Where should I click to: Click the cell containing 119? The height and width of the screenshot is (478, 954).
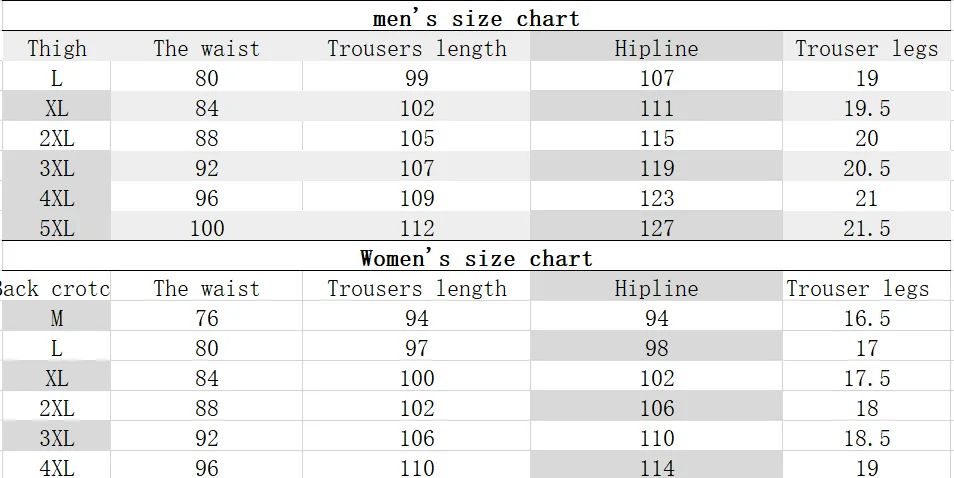pos(656,168)
